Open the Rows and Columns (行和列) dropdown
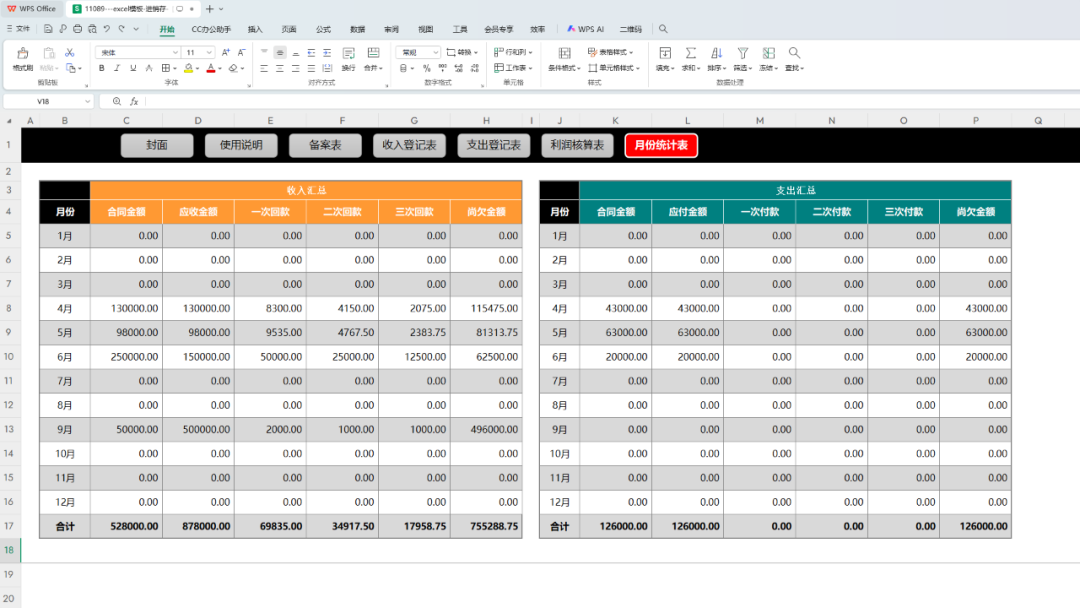Screen dimensions: 1080x608 tap(513, 52)
